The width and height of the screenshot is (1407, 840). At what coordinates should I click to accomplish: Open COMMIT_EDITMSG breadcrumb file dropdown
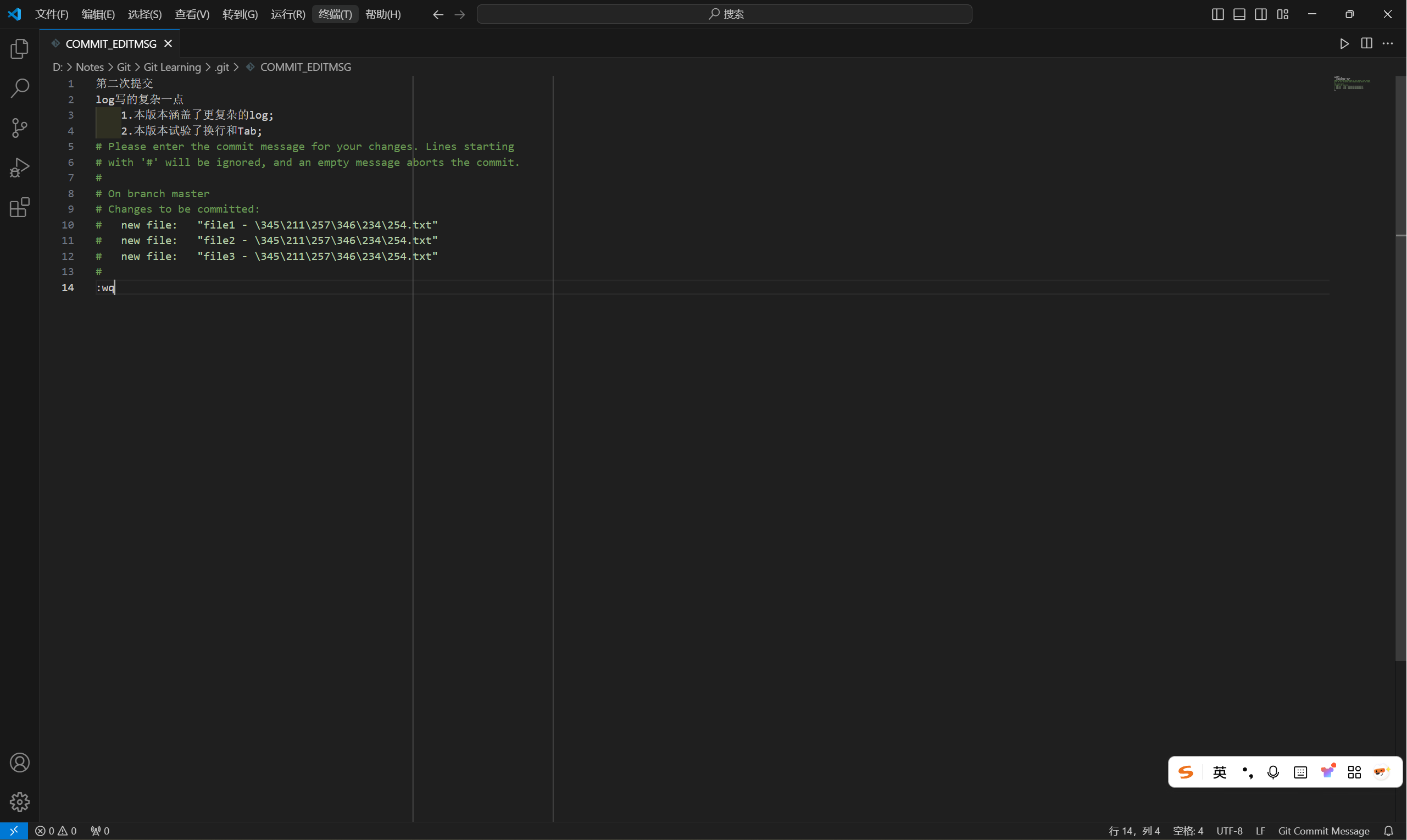[x=305, y=67]
